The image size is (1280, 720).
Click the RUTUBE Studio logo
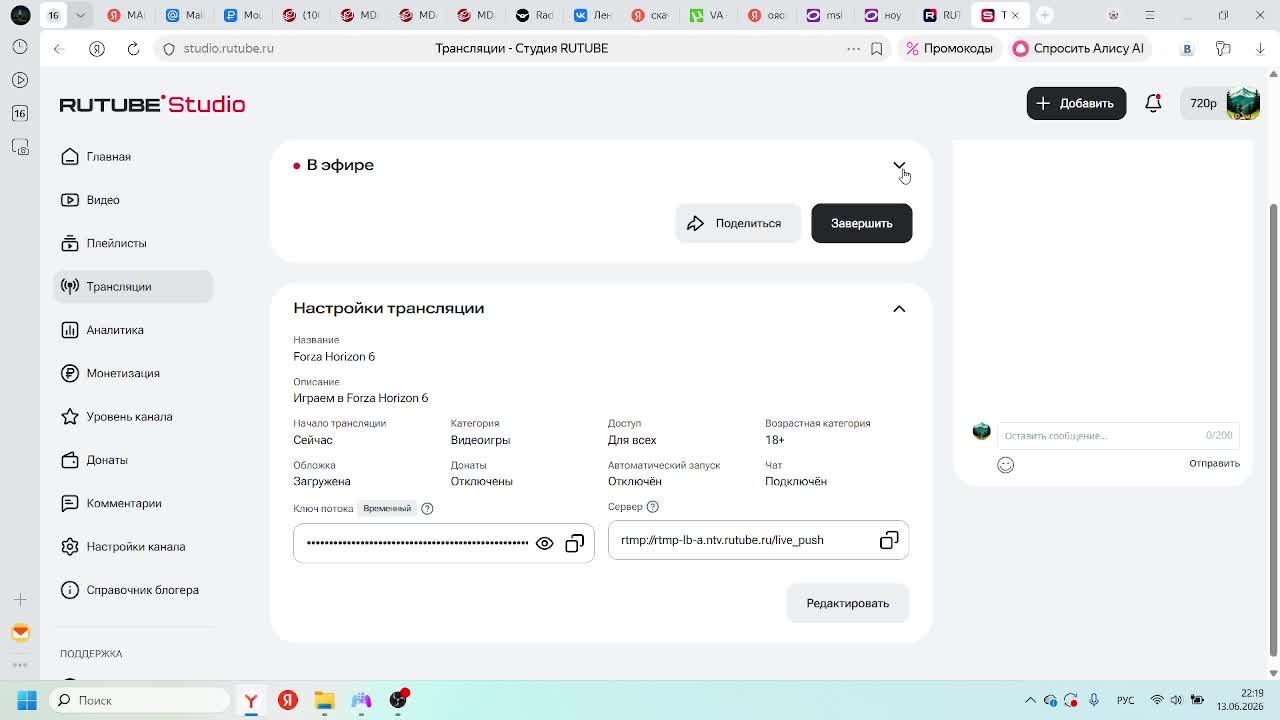(152, 104)
